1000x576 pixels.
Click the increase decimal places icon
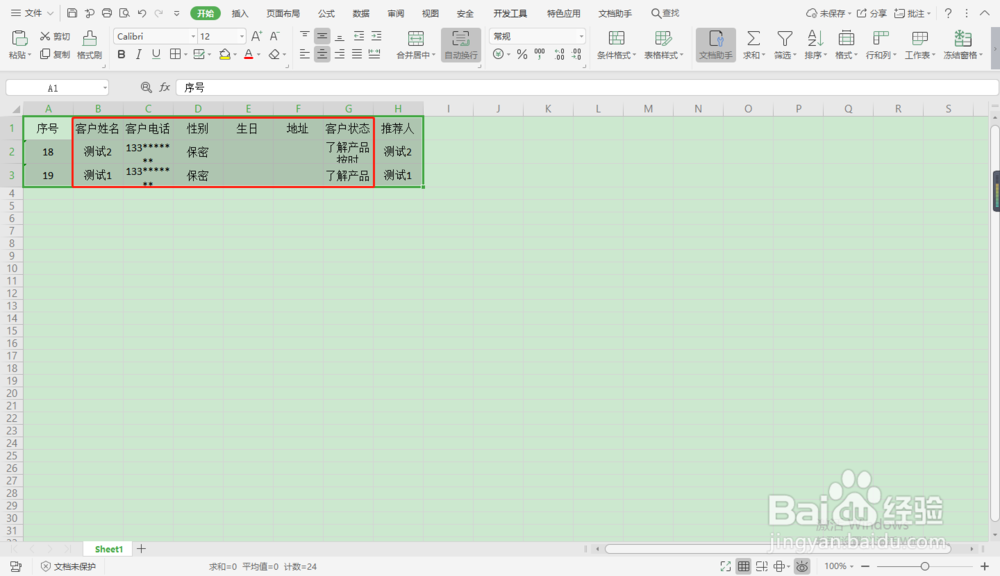[x=559, y=54]
